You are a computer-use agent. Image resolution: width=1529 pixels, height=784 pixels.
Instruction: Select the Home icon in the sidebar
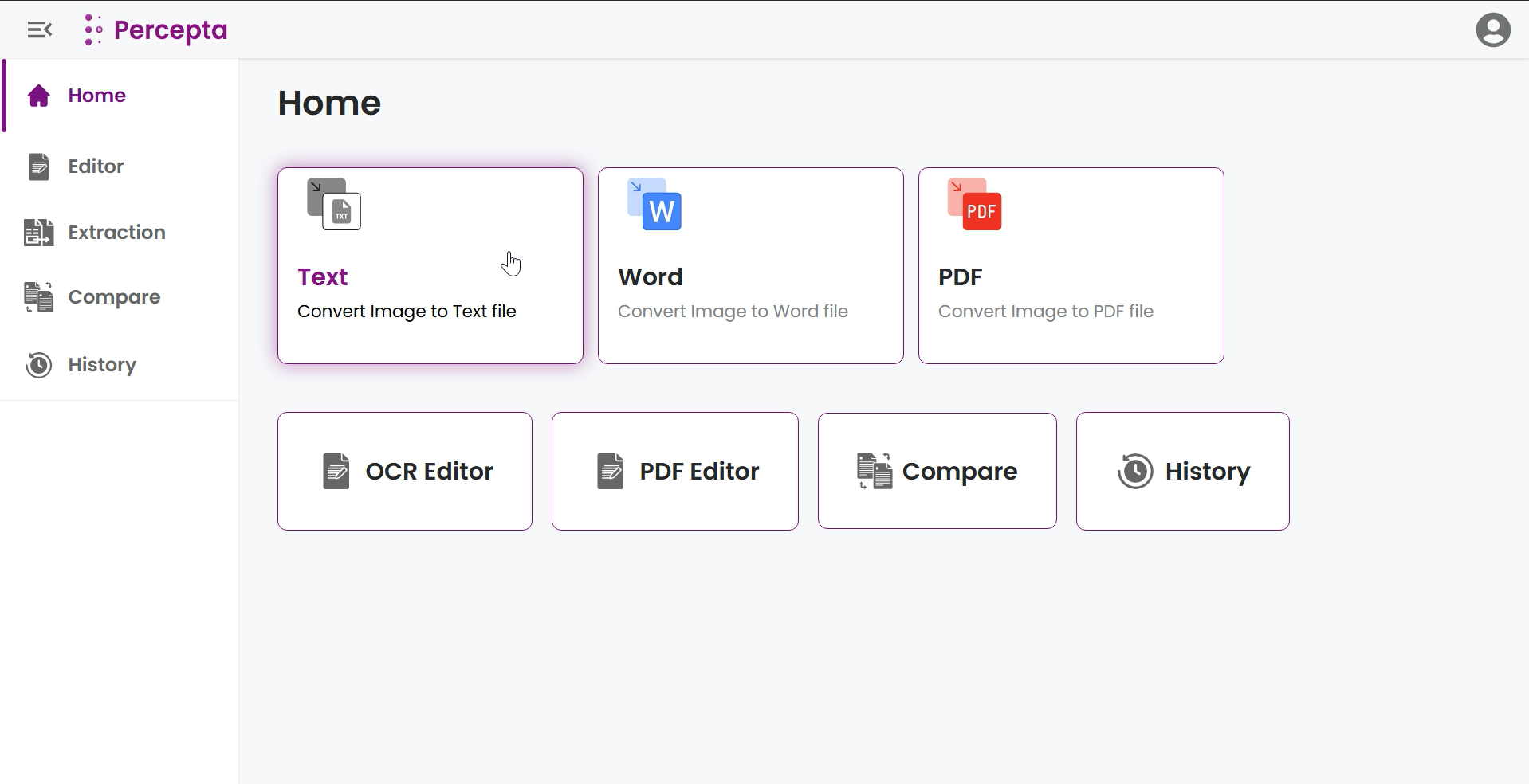(38, 95)
